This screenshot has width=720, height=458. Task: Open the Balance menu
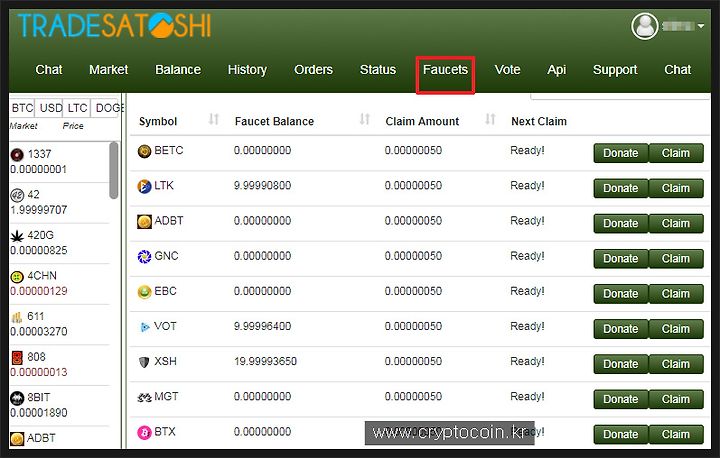[x=178, y=70]
